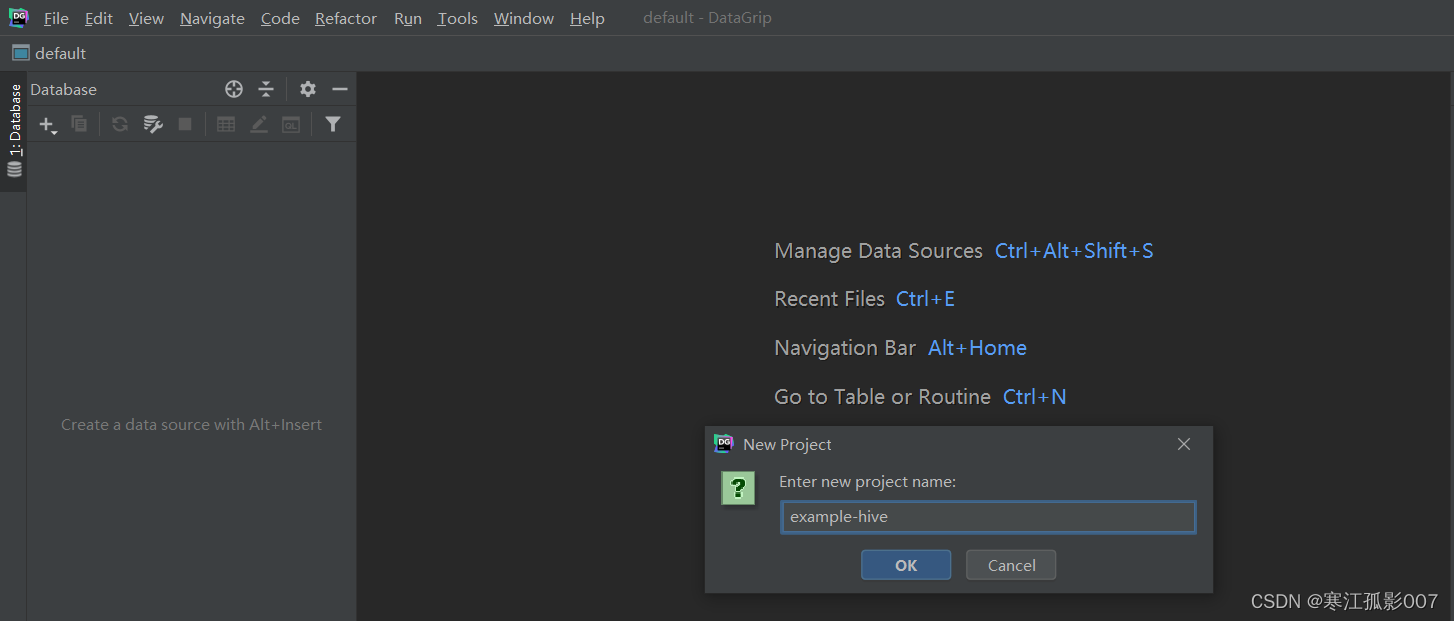Open the Code menu
Viewport: 1454px width, 621px height.
[280, 19]
